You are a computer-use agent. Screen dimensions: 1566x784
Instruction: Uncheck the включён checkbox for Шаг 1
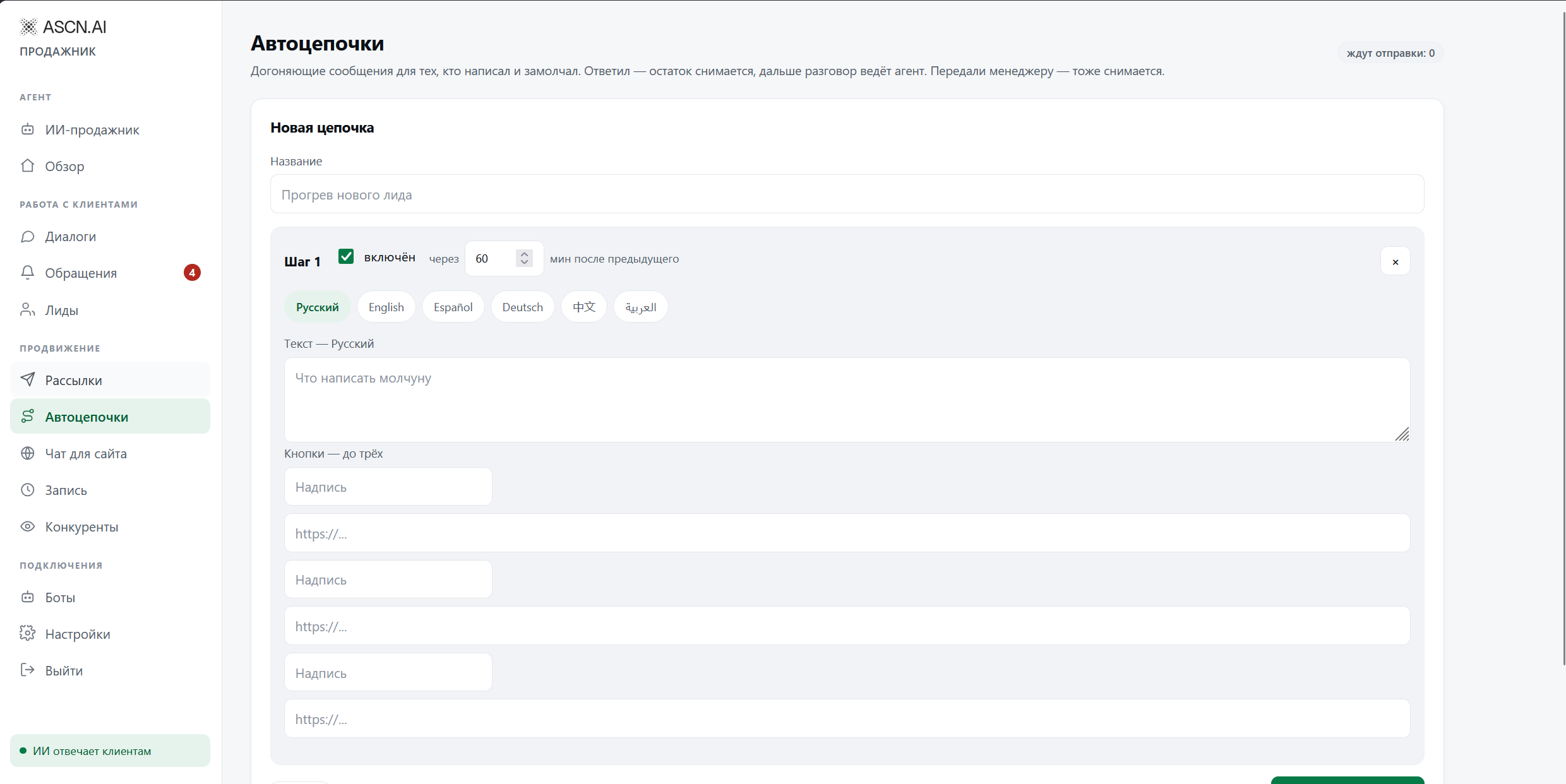[346, 256]
